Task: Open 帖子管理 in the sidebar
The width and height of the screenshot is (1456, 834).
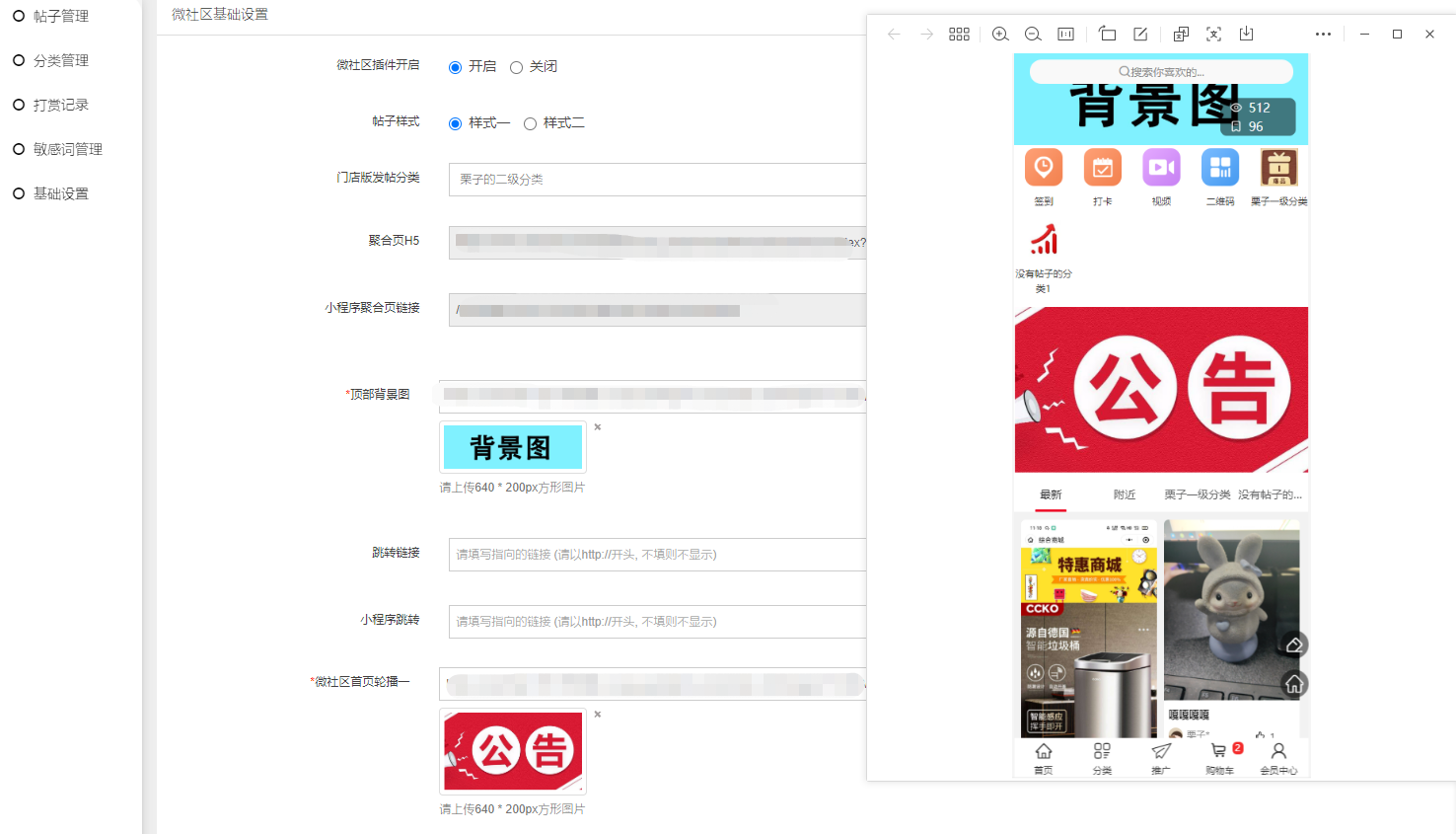Action: pos(60,16)
